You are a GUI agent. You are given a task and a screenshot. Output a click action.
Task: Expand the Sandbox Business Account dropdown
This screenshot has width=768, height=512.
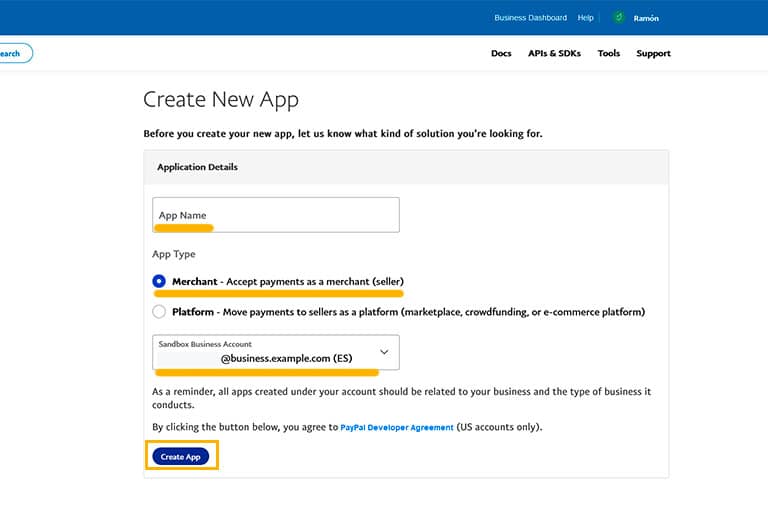276,352
